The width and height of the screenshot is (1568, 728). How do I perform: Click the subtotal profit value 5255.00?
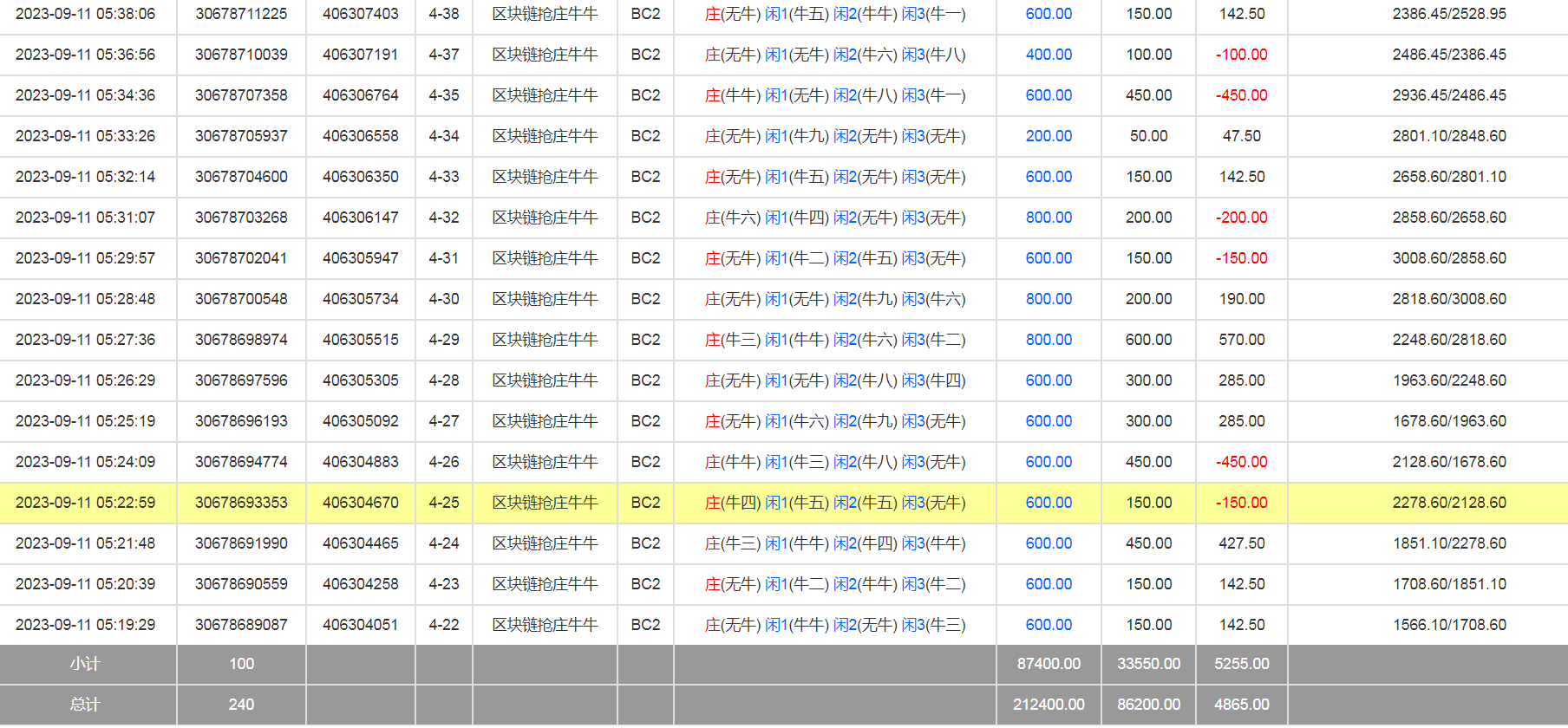(x=1241, y=664)
